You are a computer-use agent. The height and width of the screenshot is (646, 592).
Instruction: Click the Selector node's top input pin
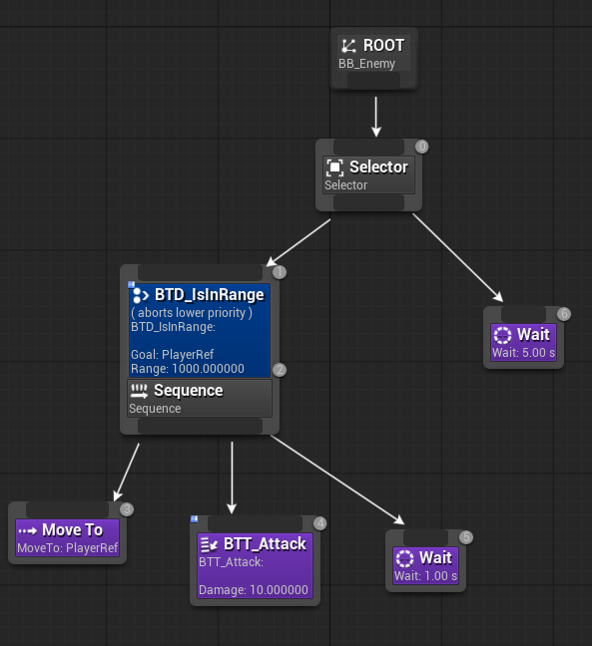[x=369, y=147]
